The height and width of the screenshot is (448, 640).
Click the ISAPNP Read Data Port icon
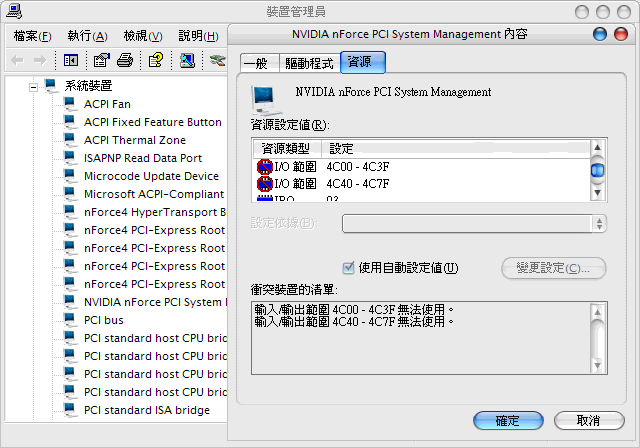tap(71, 158)
